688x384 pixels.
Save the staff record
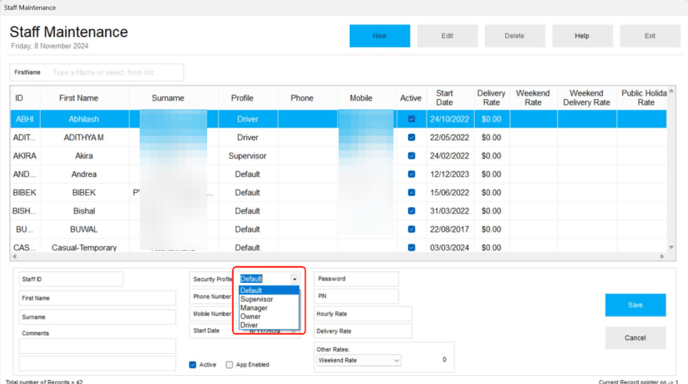pos(635,305)
